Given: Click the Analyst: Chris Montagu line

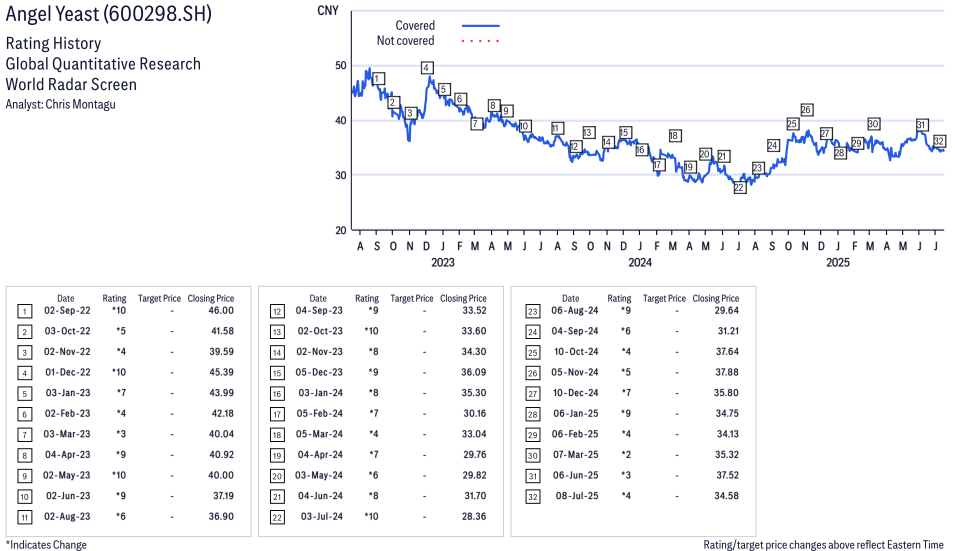Looking at the screenshot, I should click(60, 104).
